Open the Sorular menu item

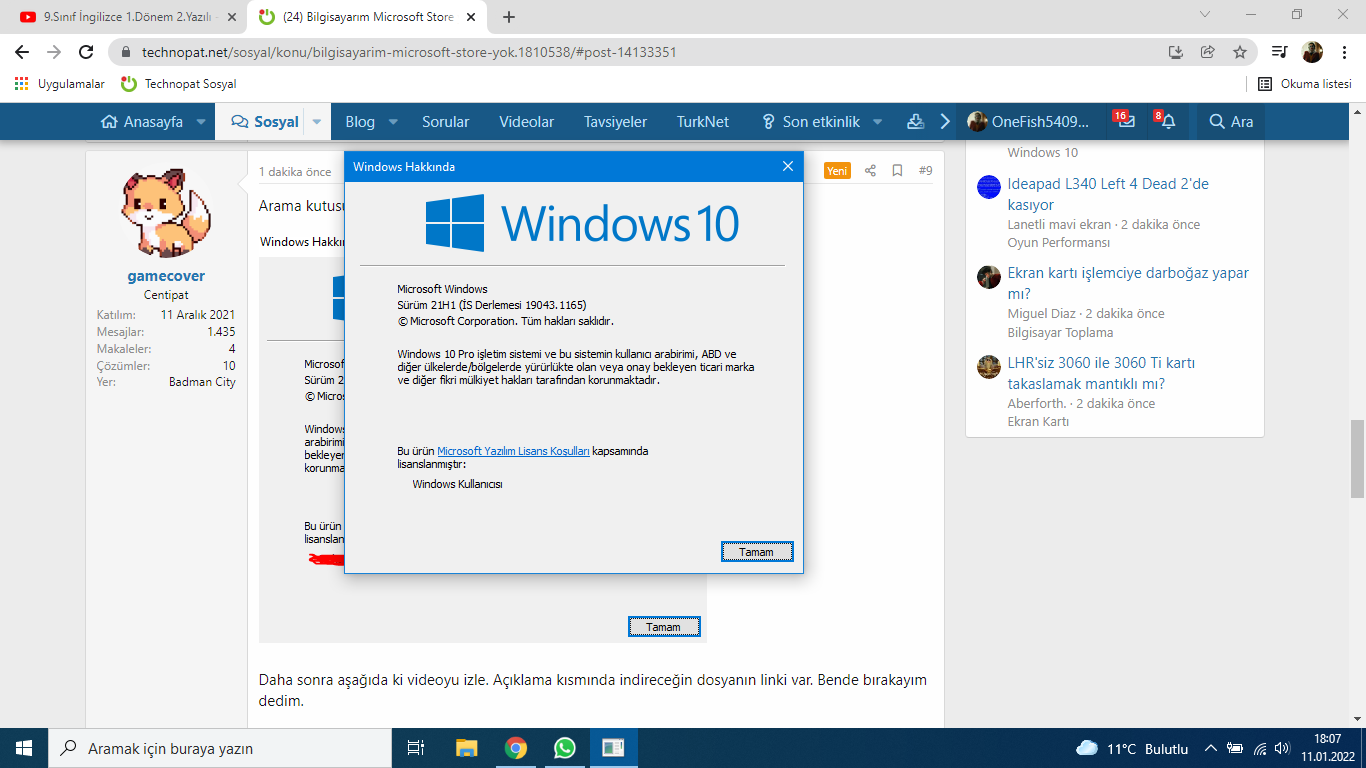coord(445,122)
